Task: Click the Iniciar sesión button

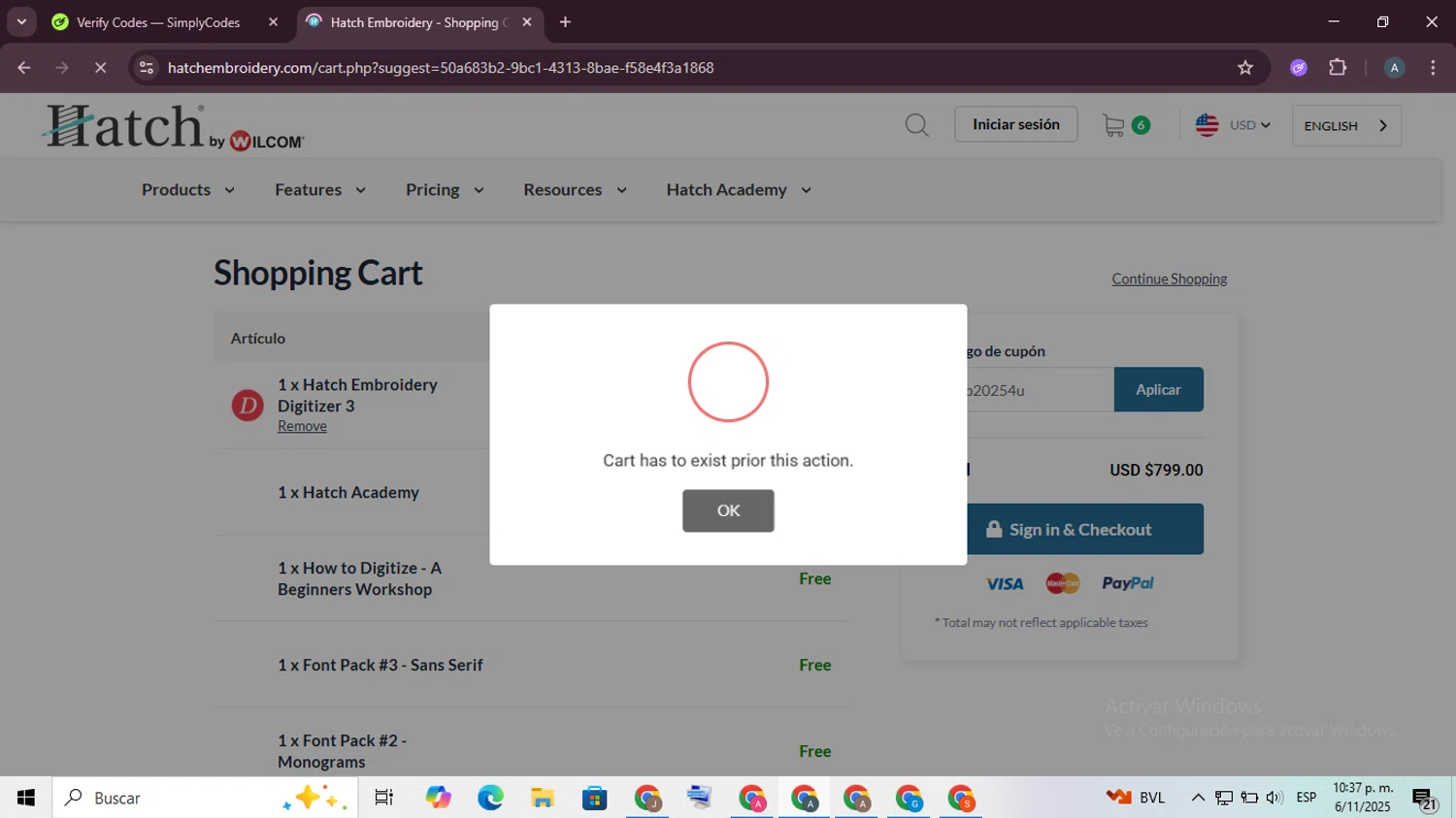Action: point(1015,124)
